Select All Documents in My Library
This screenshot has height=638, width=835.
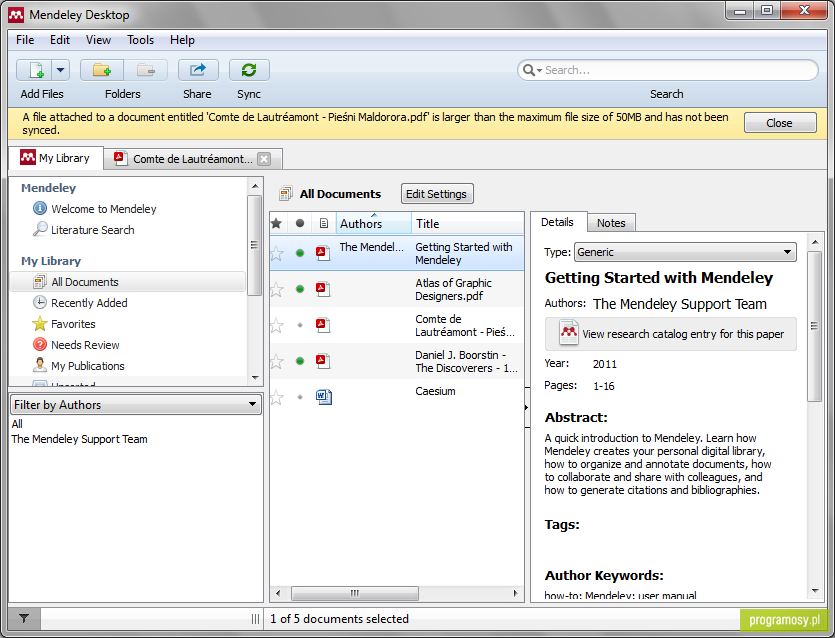click(x=128, y=282)
